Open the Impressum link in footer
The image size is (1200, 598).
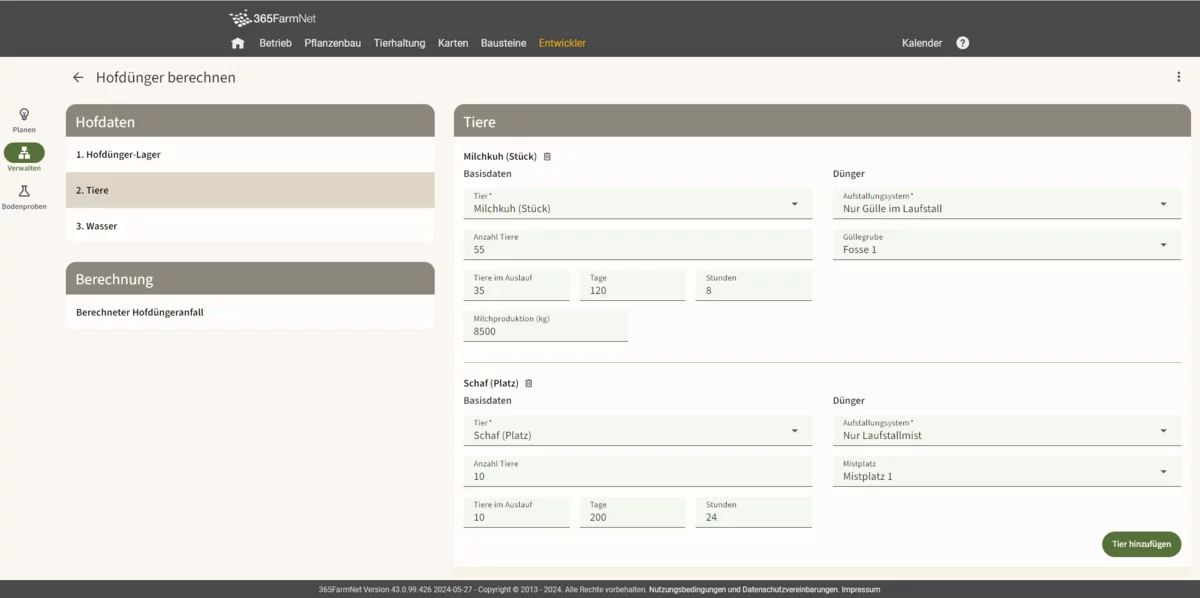click(860, 590)
